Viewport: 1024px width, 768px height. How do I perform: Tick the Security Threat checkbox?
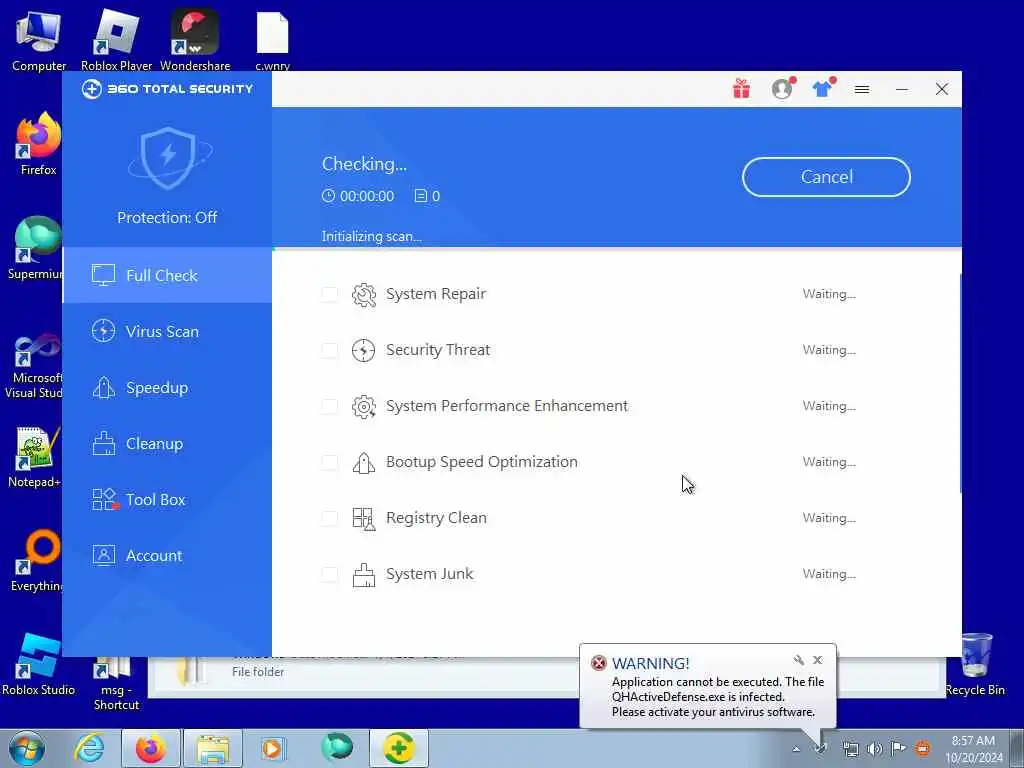pyautogui.click(x=330, y=351)
